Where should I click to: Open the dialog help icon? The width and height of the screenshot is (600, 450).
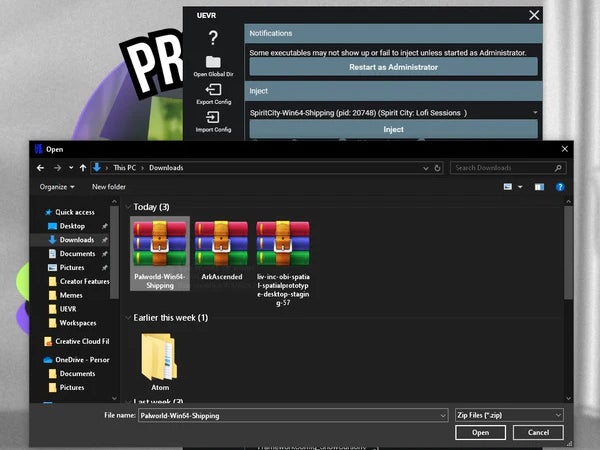point(560,187)
